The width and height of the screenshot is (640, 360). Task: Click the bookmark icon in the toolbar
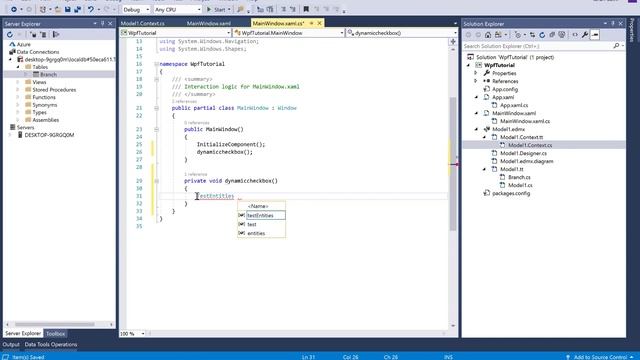coord(306,9)
